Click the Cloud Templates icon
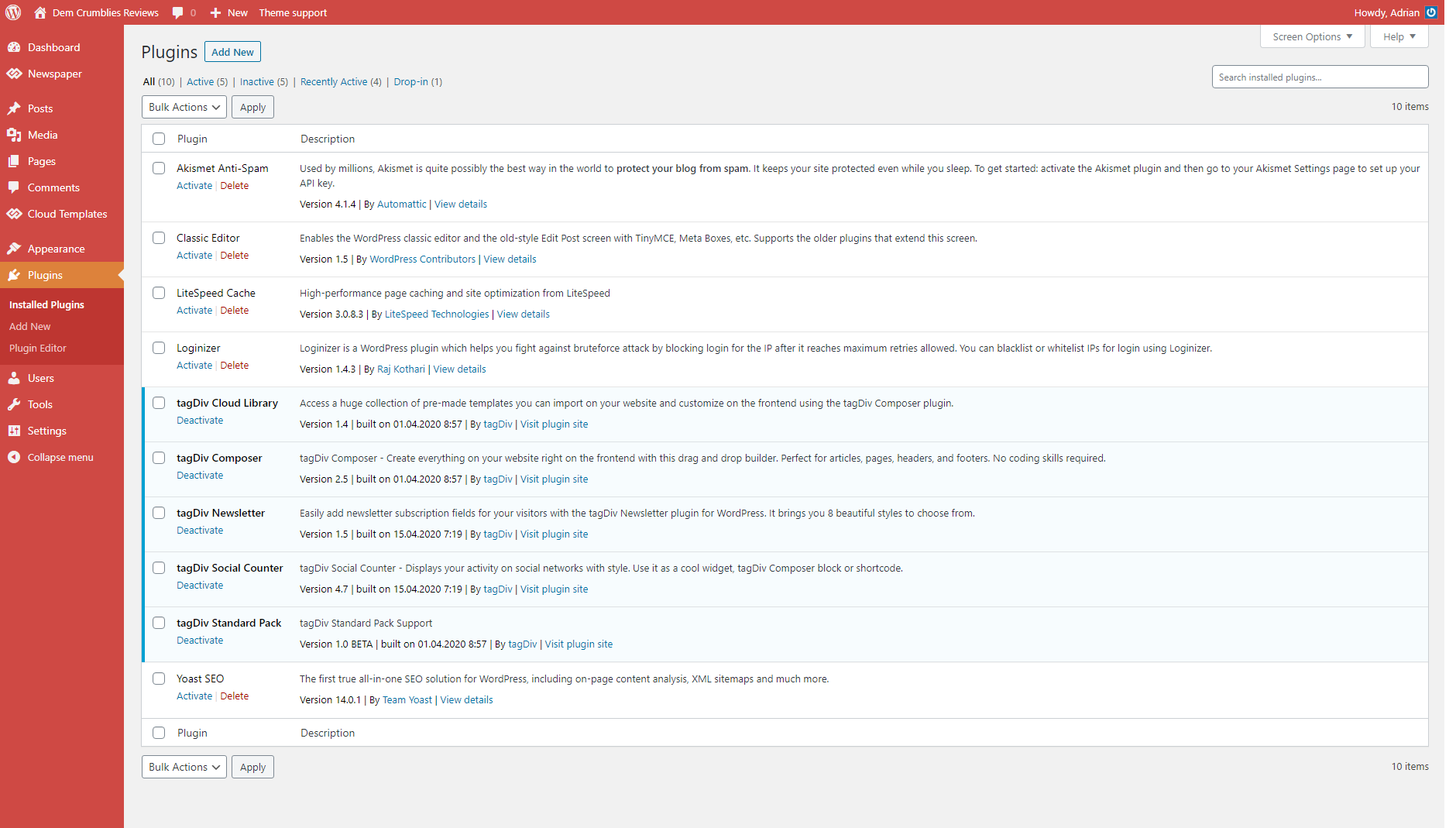1456x828 pixels. tap(14, 214)
